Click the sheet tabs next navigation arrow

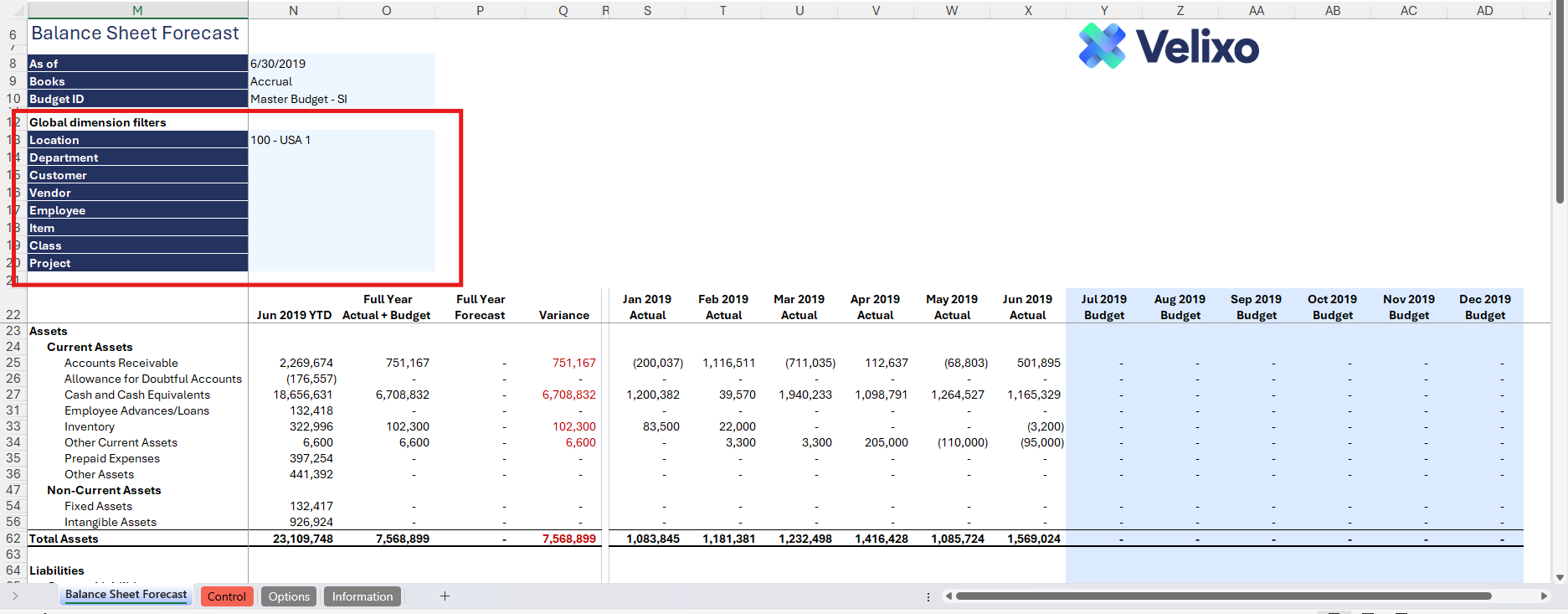click(x=15, y=596)
